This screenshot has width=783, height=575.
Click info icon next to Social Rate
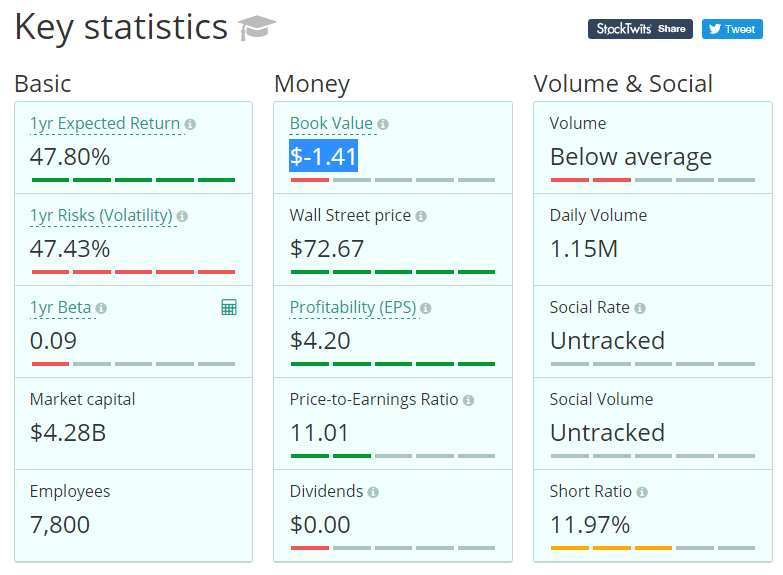tap(640, 308)
